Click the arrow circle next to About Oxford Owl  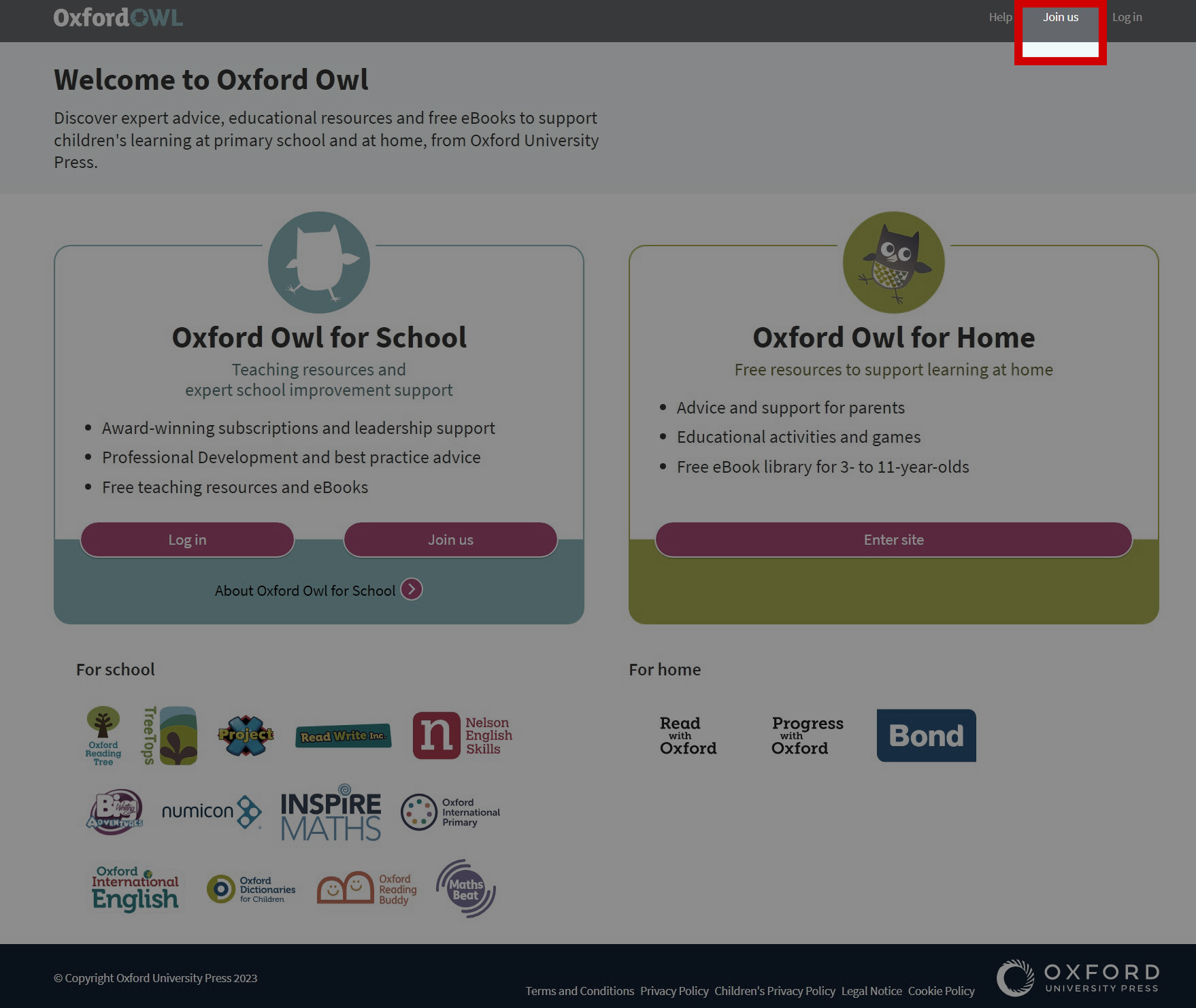tap(412, 589)
